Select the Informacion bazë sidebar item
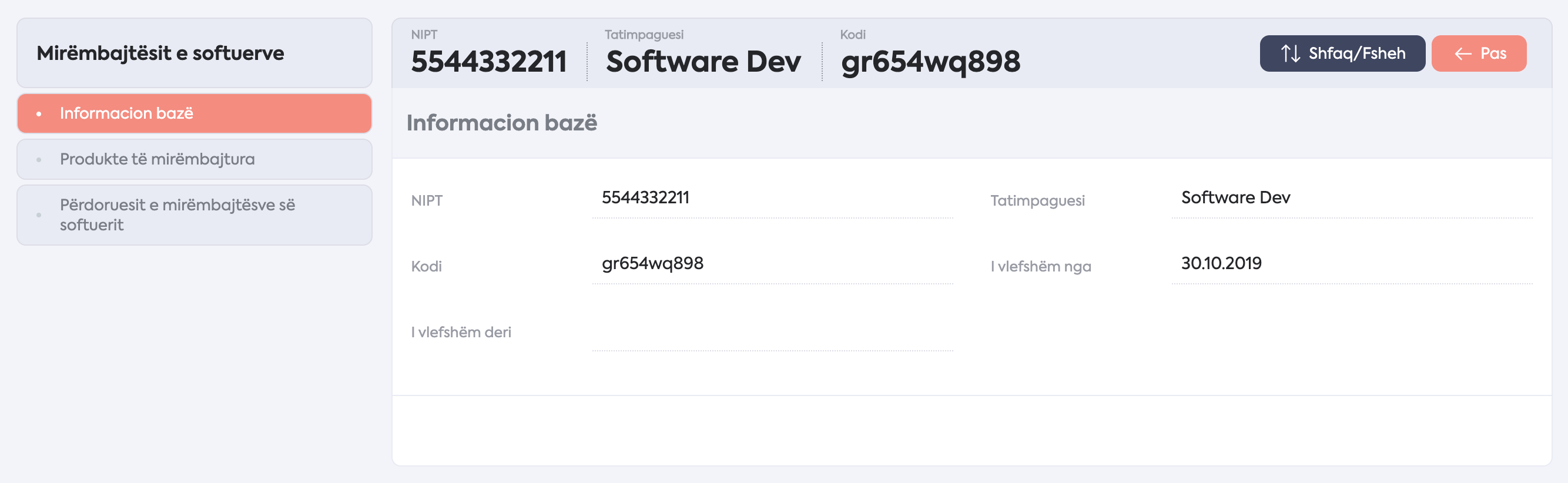 pos(194,113)
